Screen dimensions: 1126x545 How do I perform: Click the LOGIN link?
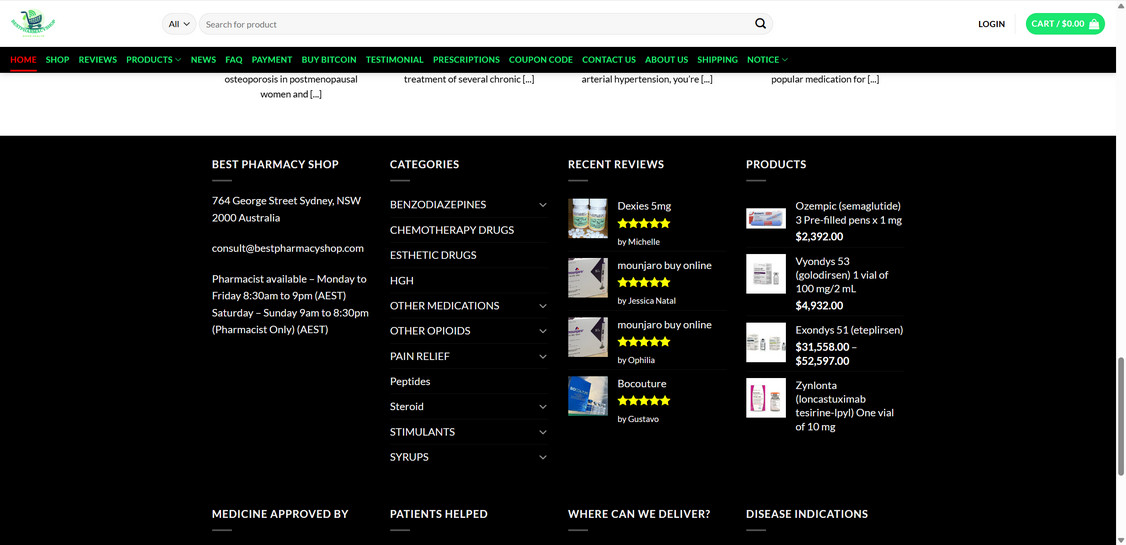[991, 24]
